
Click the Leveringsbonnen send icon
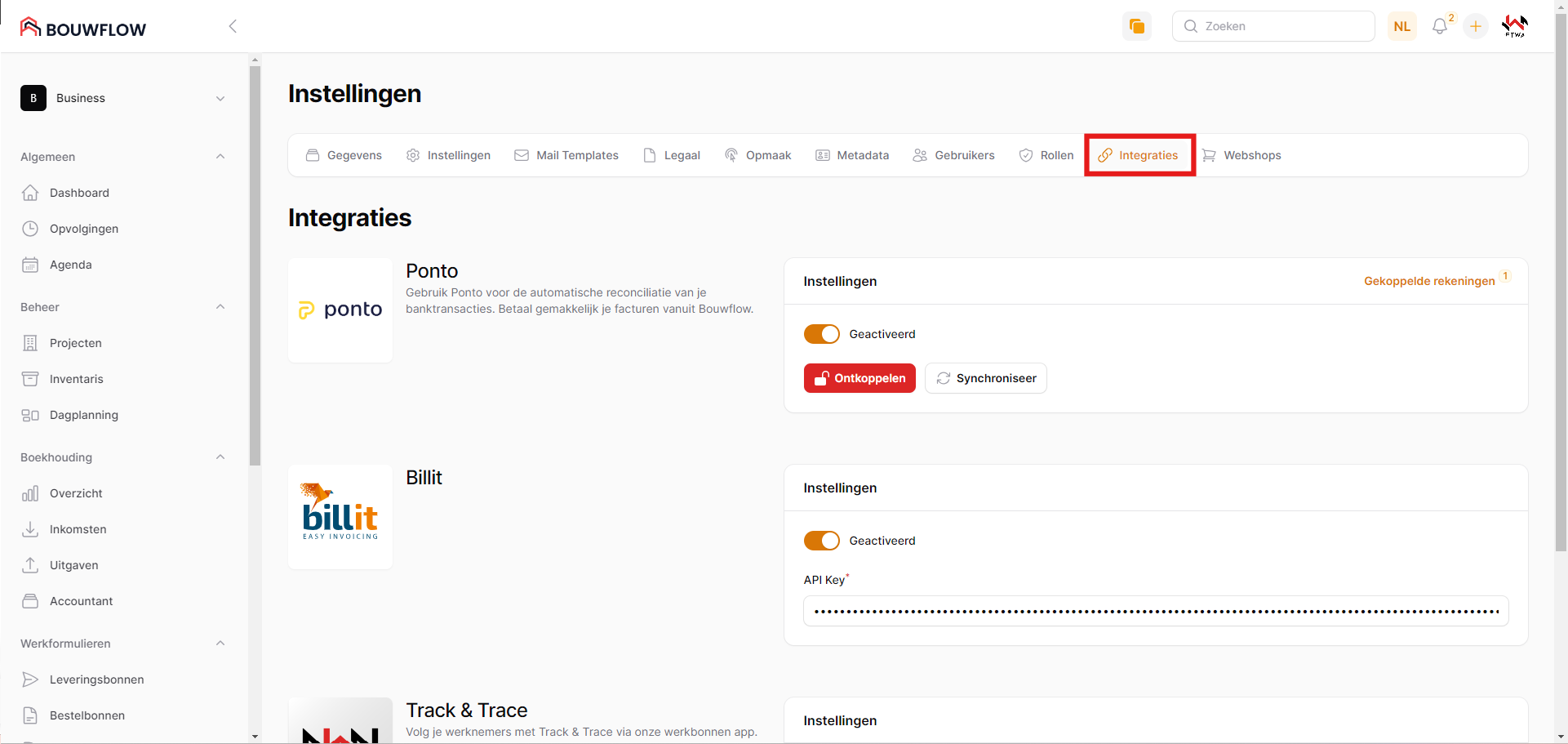[30, 679]
